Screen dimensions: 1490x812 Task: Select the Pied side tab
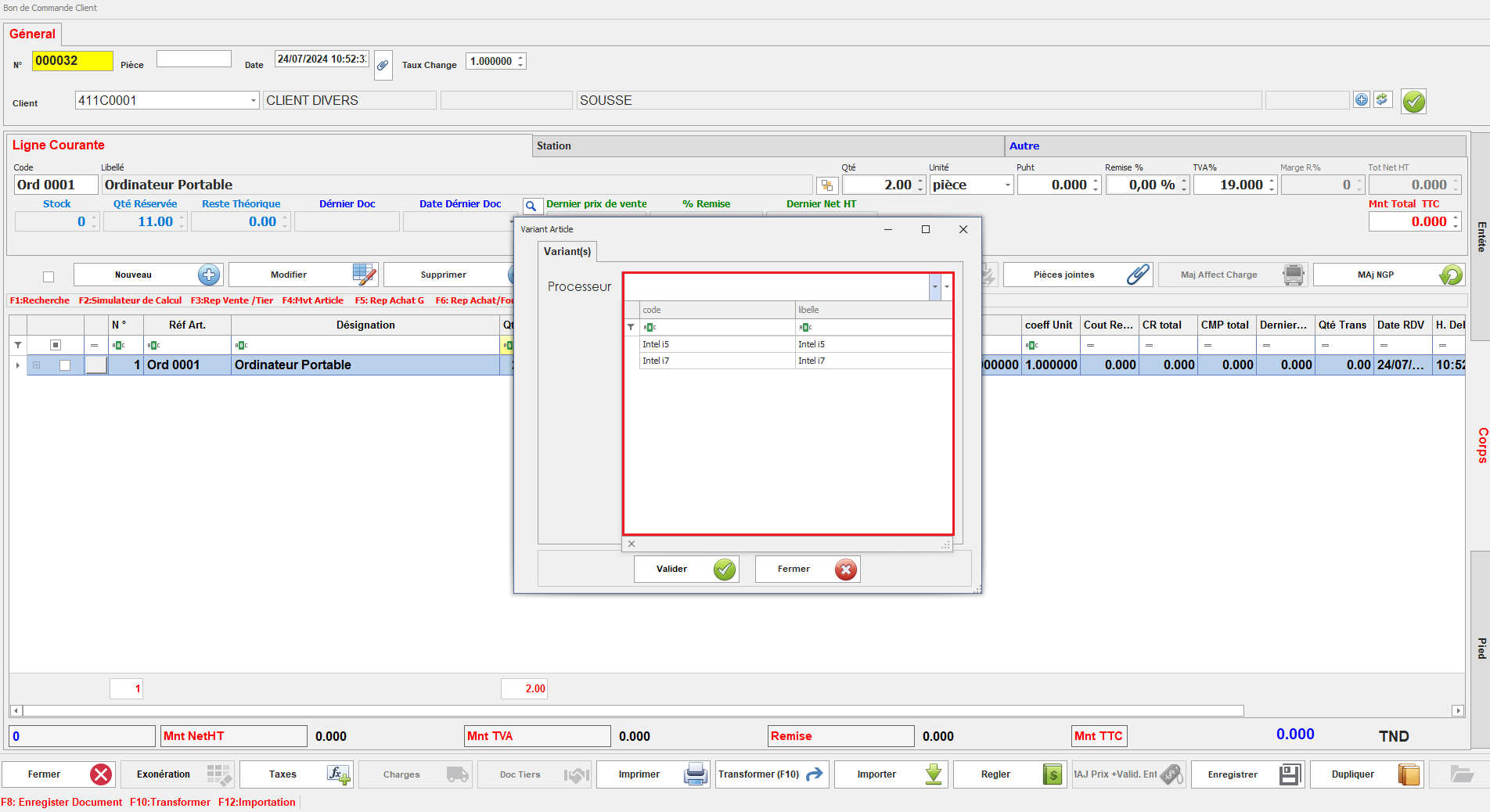[x=1481, y=648]
